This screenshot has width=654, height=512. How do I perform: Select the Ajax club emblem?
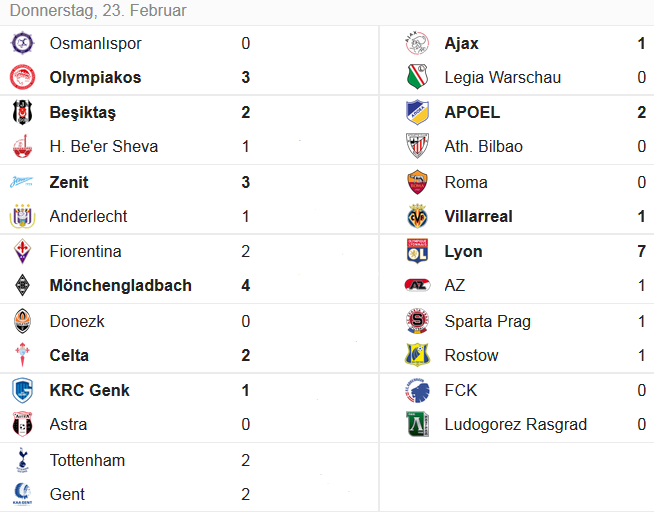(417, 43)
